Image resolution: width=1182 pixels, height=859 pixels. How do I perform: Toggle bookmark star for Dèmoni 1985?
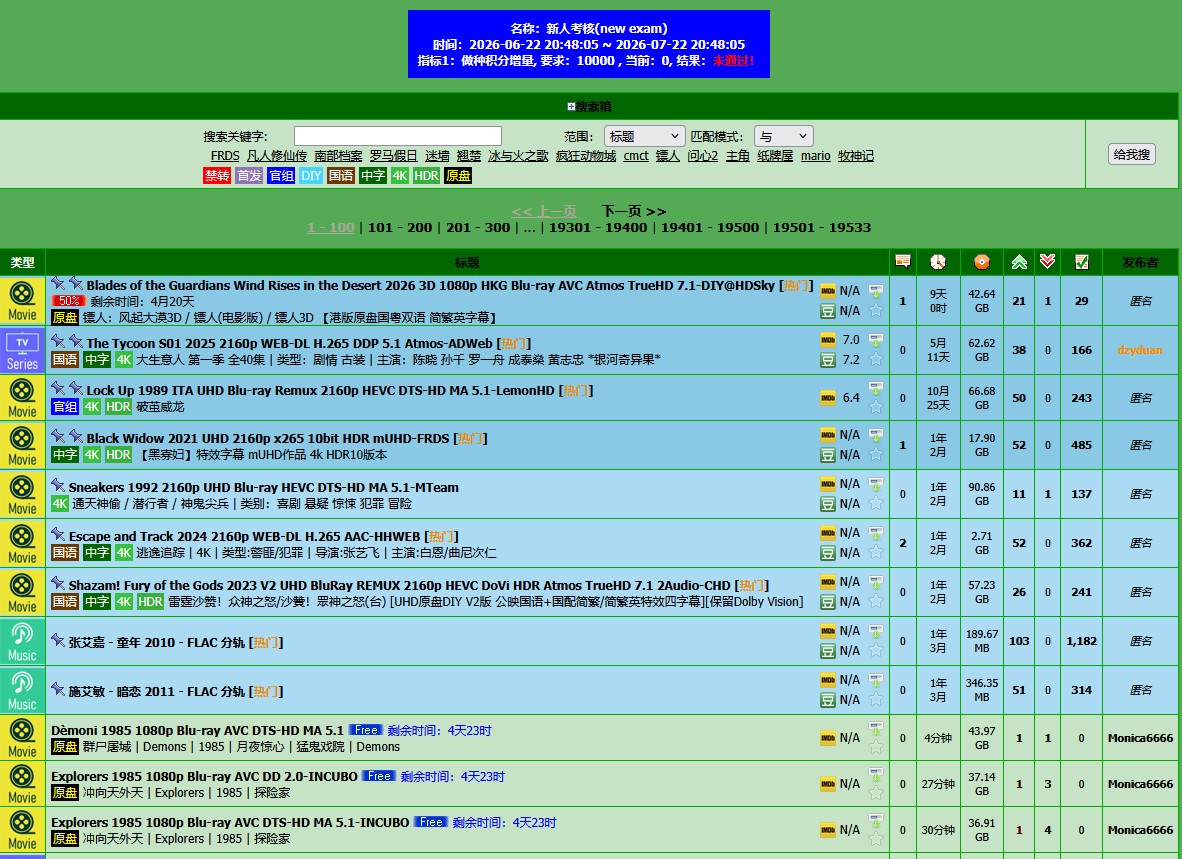tap(875, 747)
